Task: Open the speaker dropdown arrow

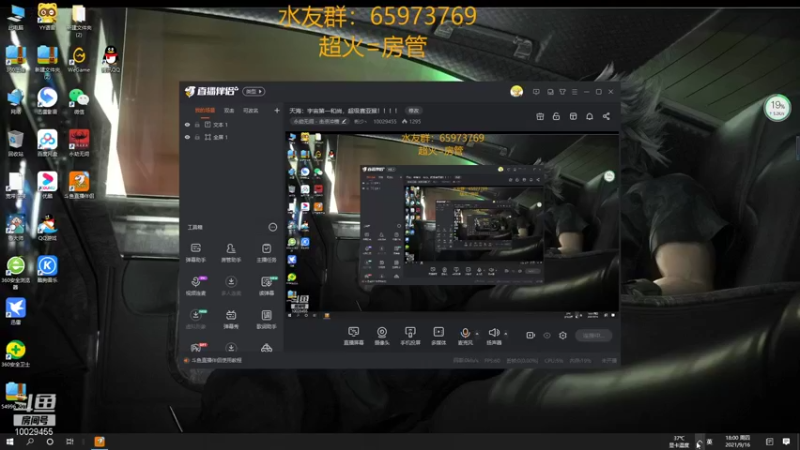Action: click(x=506, y=334)
